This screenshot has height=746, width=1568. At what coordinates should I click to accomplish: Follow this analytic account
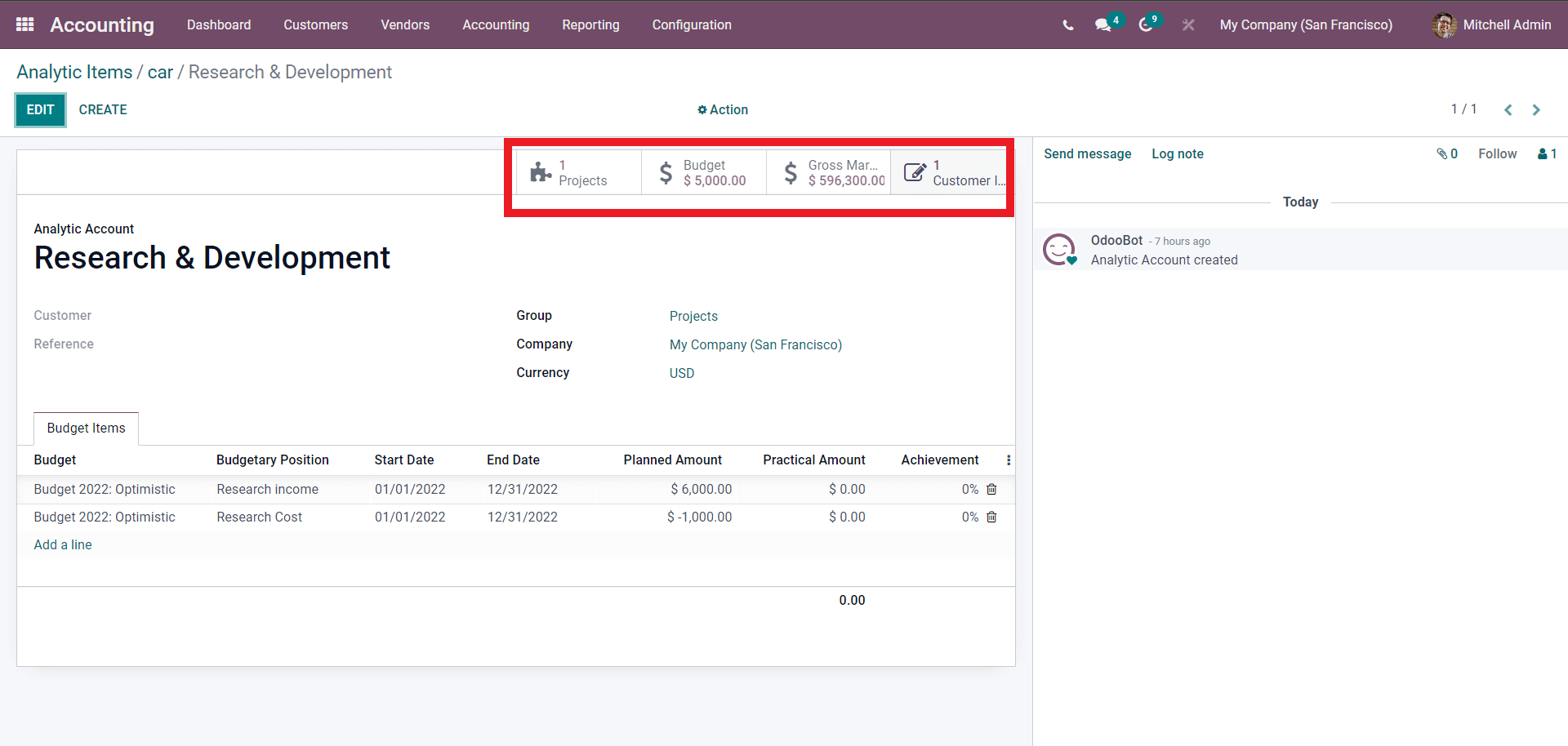(1497, 153)
